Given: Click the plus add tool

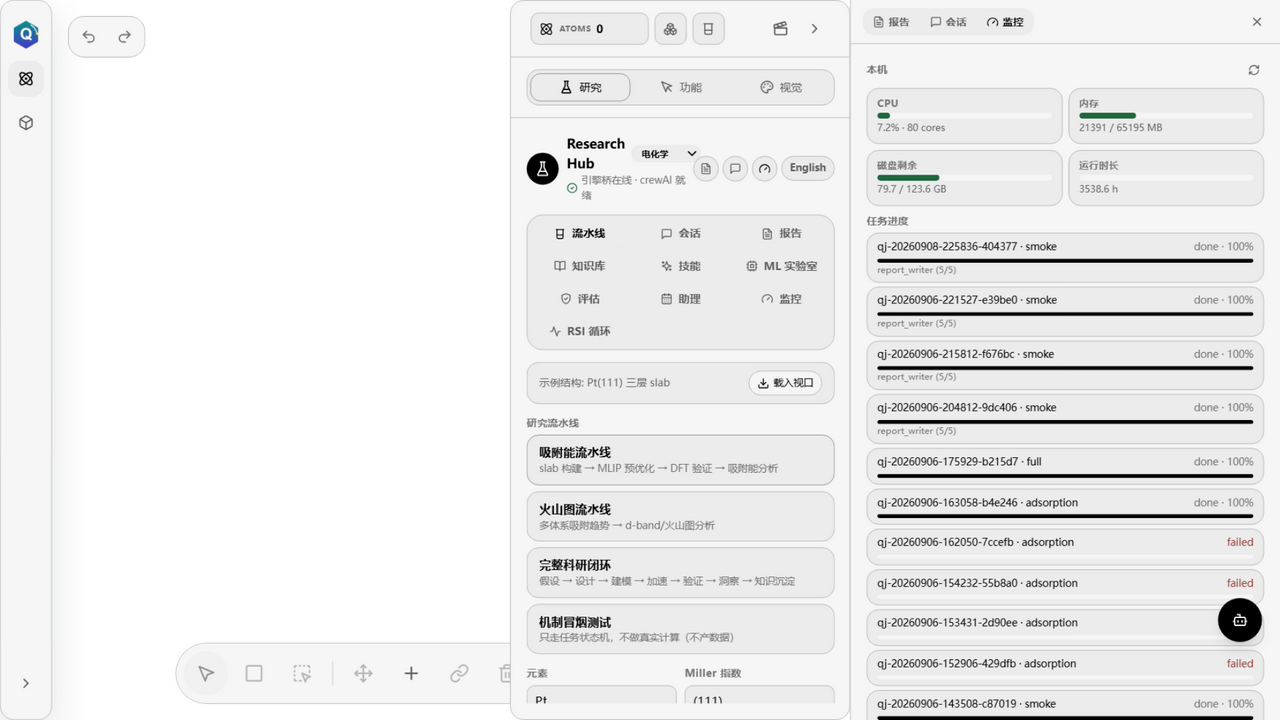Looking at the screenshot, I should 411,674.
